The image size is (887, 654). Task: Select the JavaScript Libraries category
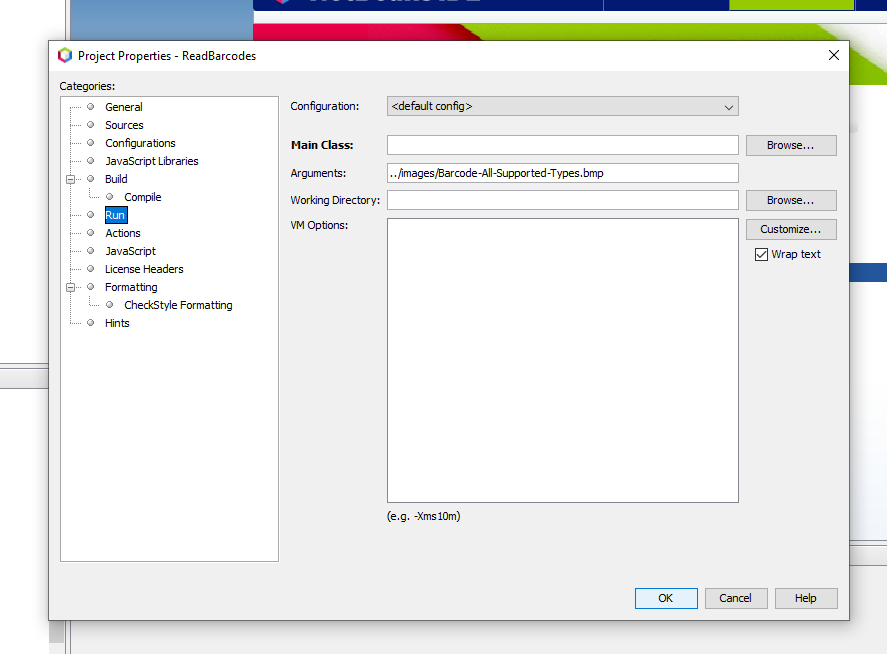click(x=151, y=161)
